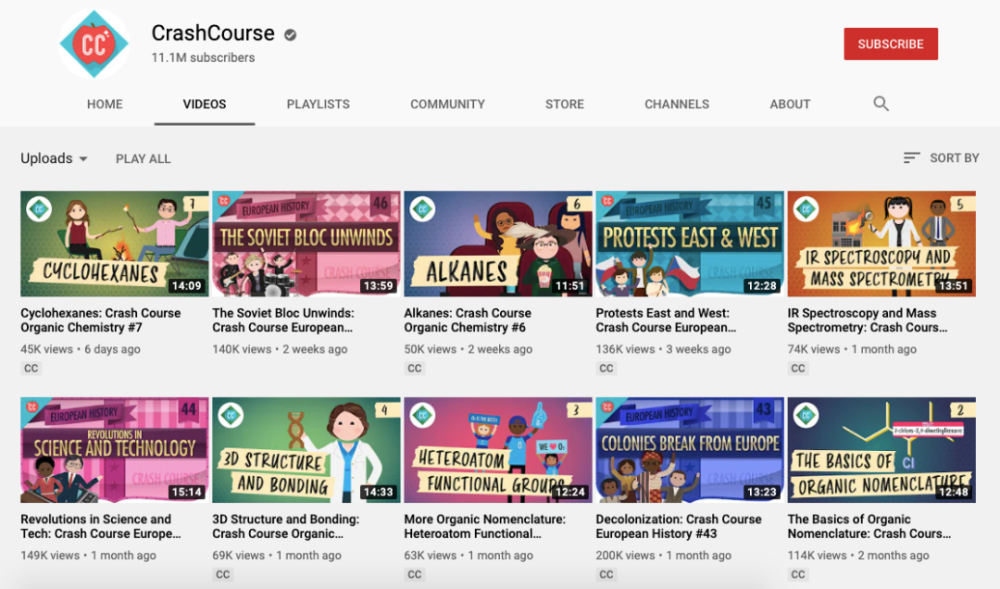The image size is (1000, 589).
Task: Click '149K views • 1 month ago' text
Action: (88, 555)
